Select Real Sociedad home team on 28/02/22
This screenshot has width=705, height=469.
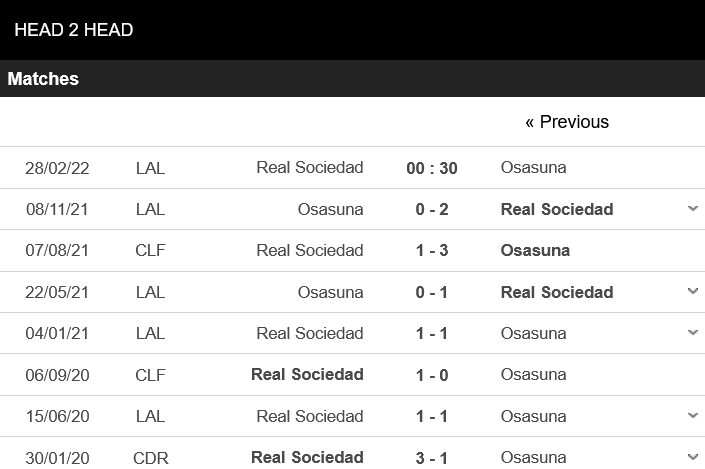[310, 168]
